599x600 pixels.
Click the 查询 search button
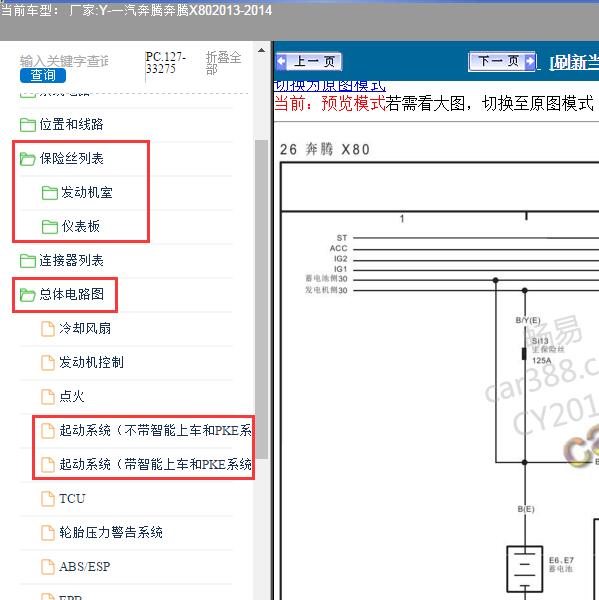pos(43,75)
